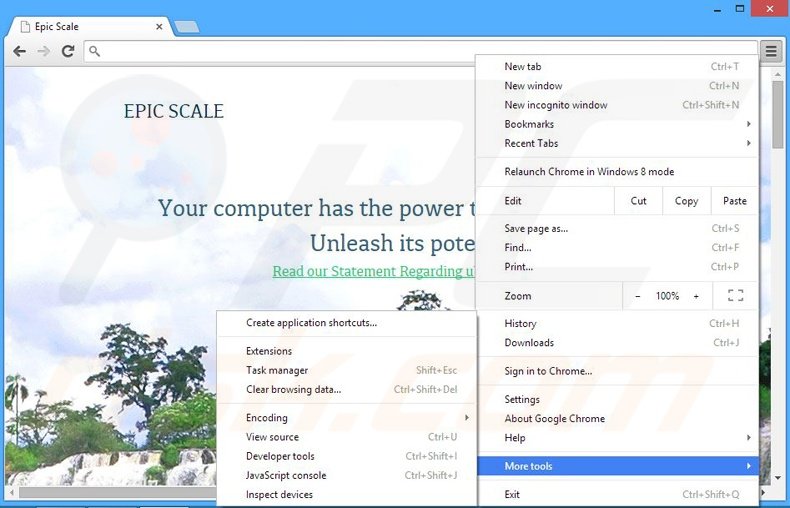Image resolution: width=790 pixels, height=508 pixels.
Task: Click the EPIC SCALE site title
Action: [174, 111]
